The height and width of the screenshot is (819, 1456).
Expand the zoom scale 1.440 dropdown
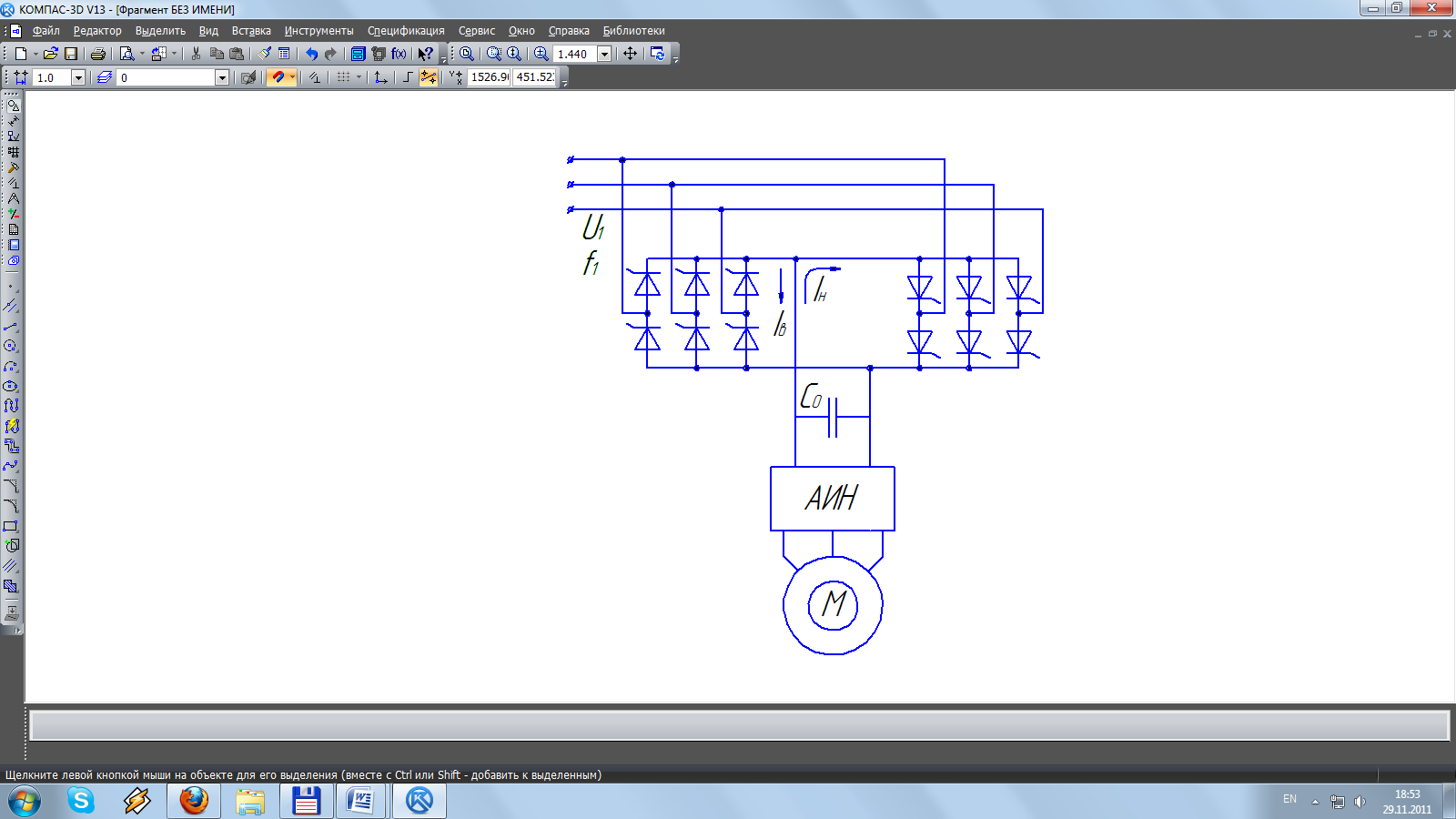[x=604, y=54]
